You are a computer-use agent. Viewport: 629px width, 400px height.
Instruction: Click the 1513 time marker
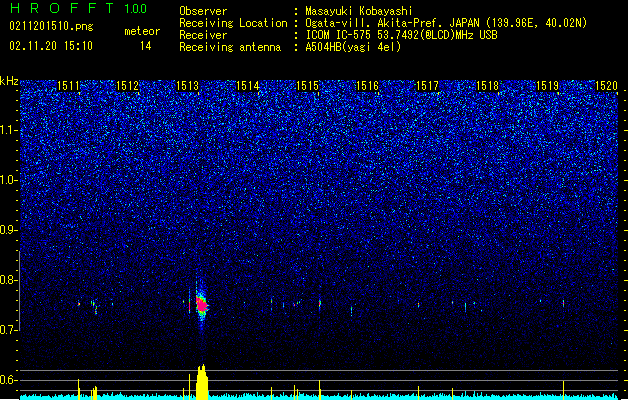[187, 85]
